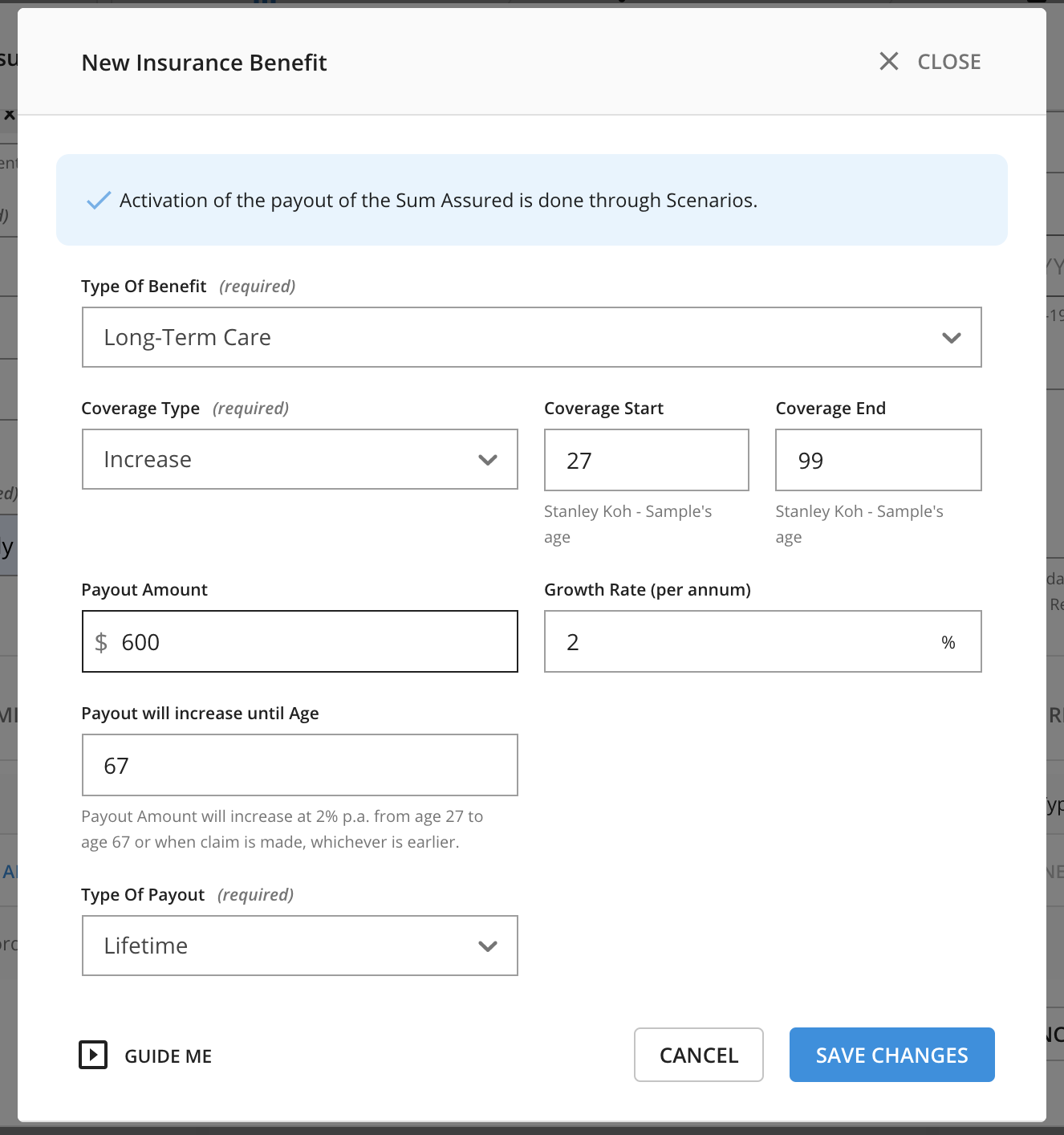Click the GUIDE ME link text
The width and height of the screenshot is (1064, 1135).
(168, 1056)
